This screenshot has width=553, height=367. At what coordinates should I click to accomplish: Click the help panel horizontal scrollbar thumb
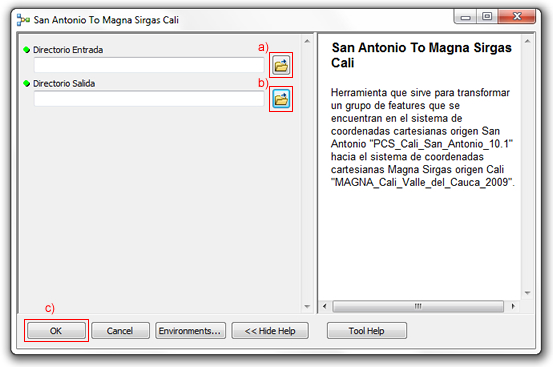tap(418, 306)
